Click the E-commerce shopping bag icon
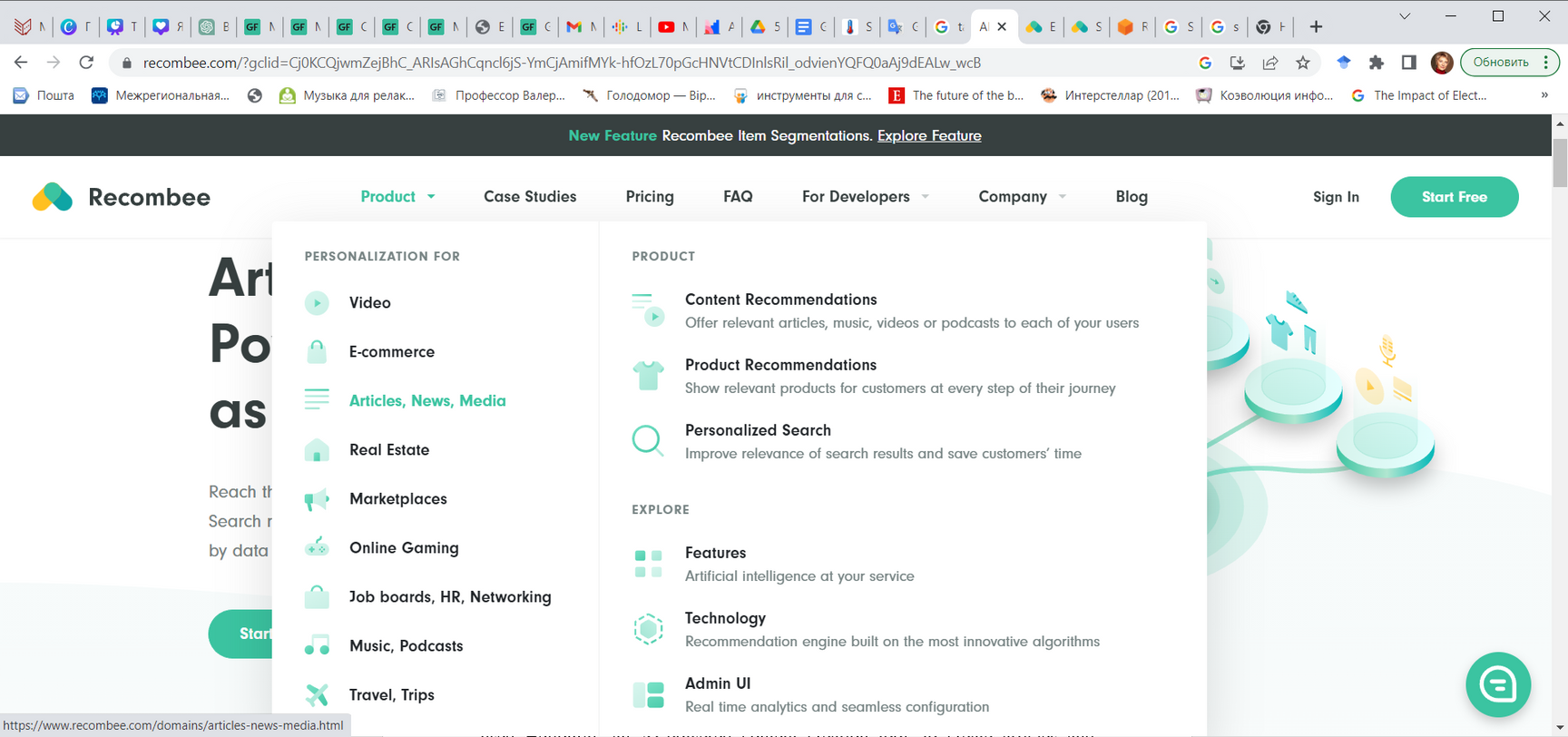Screen dimensions: 1568x737 point(317,351)
